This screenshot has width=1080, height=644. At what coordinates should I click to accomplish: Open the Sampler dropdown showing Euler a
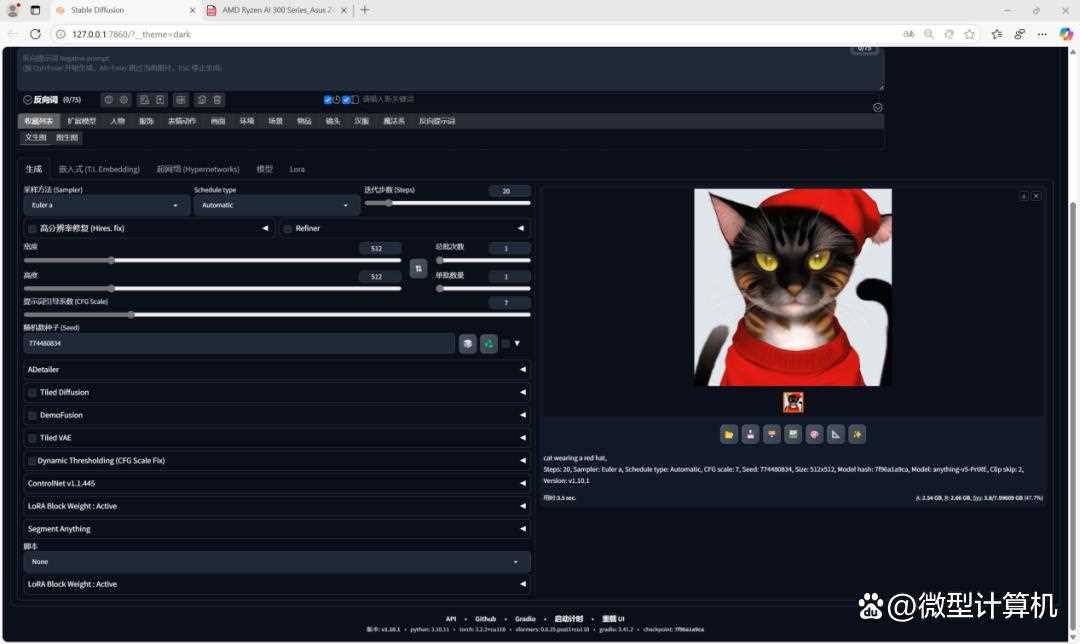click(106, 205)
